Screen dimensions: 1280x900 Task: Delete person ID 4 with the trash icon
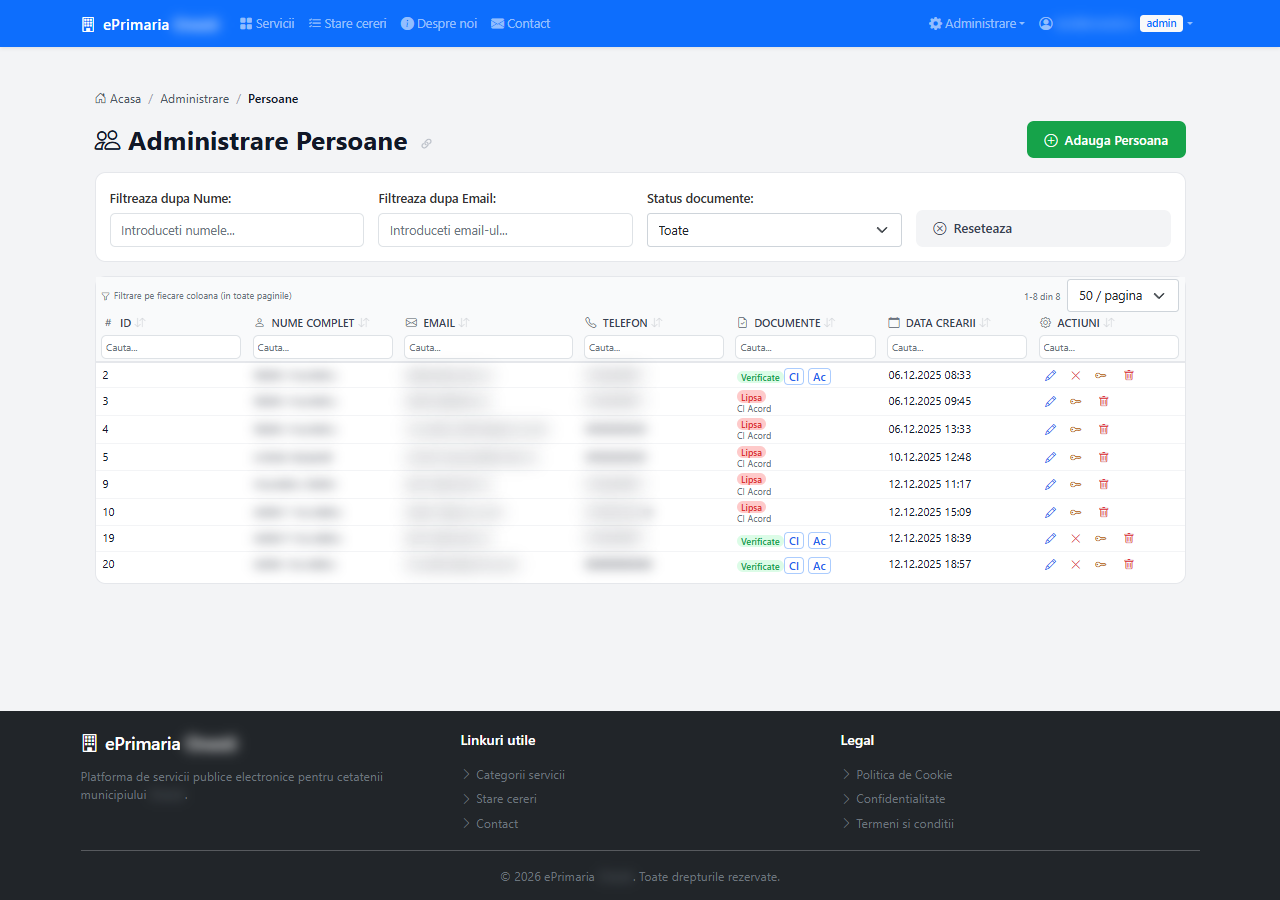[1104, 429]
